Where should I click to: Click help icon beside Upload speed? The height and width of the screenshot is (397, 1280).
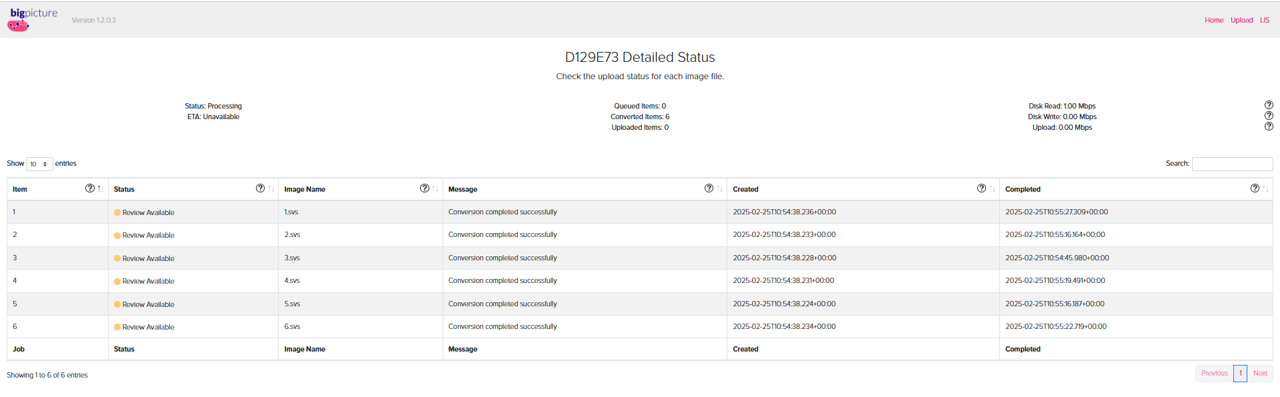pos(1269,127)
